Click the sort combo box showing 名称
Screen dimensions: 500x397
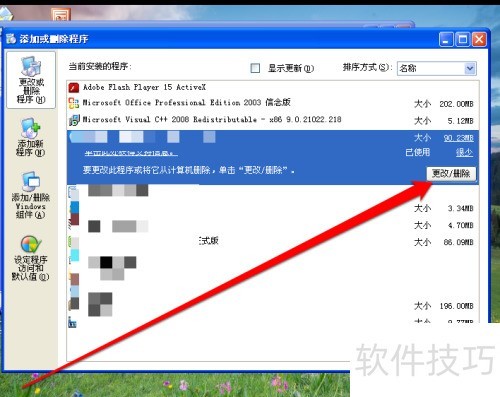pos(436,68)
